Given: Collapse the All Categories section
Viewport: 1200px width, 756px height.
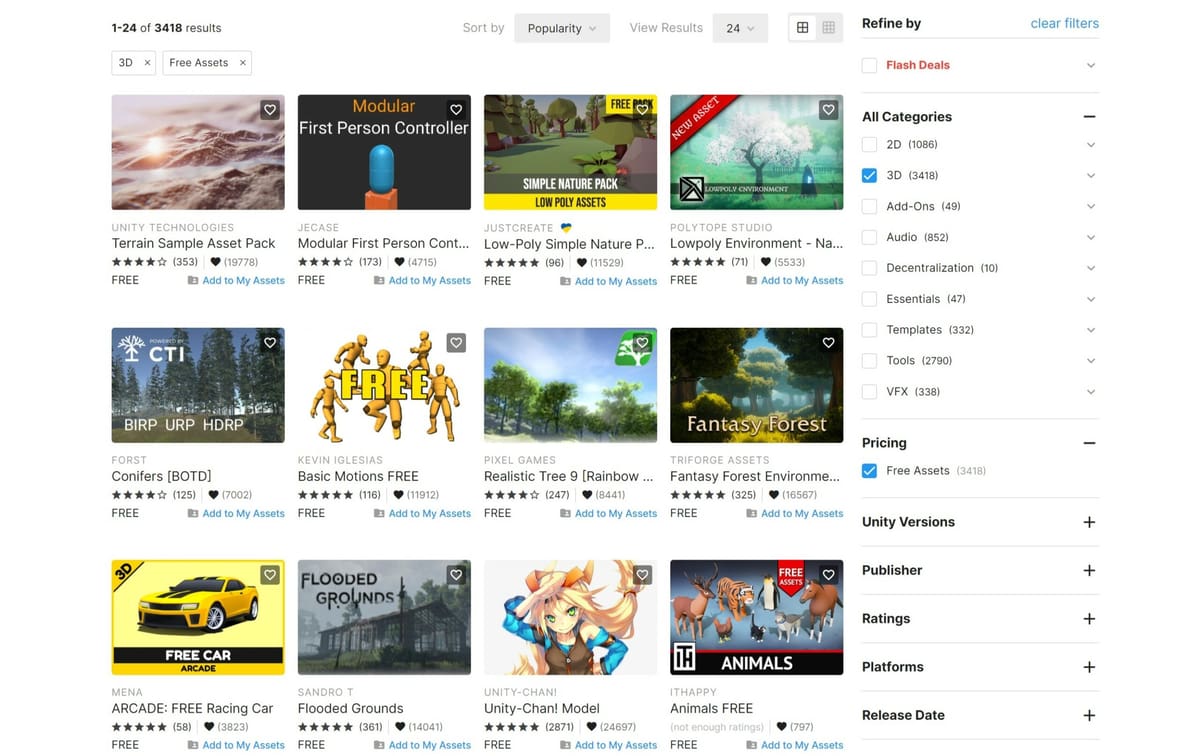Looking at the screenshot, I should (1089, 116).
